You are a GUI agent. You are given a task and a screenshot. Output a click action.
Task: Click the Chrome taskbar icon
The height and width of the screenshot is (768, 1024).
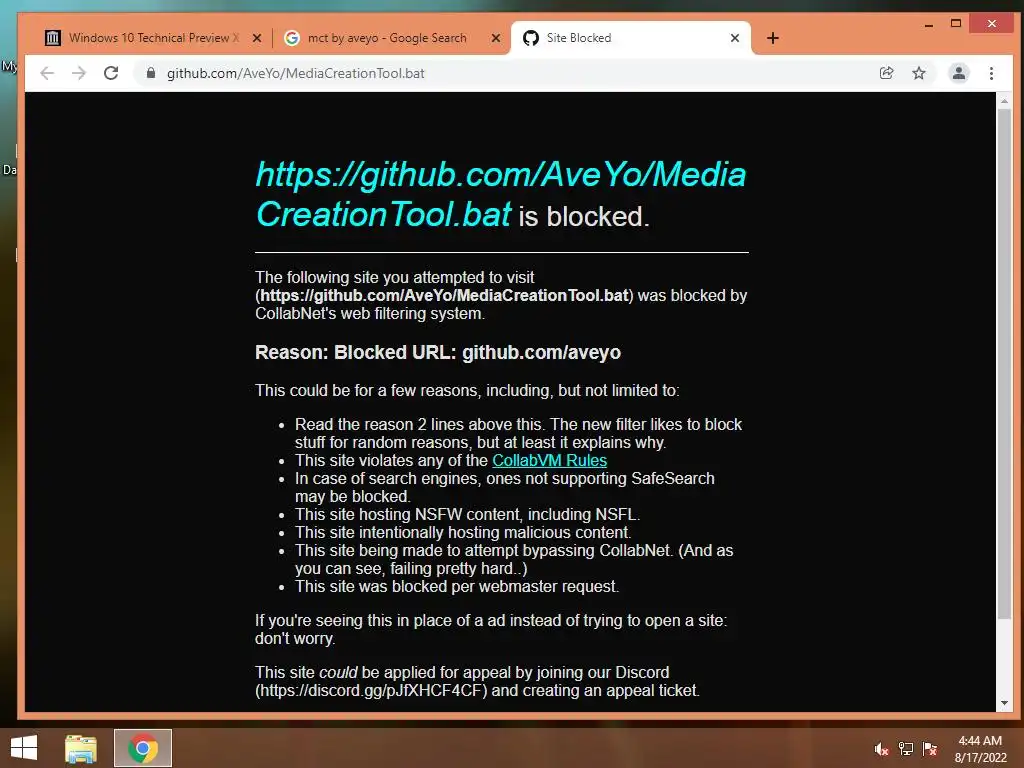(143, 748)
